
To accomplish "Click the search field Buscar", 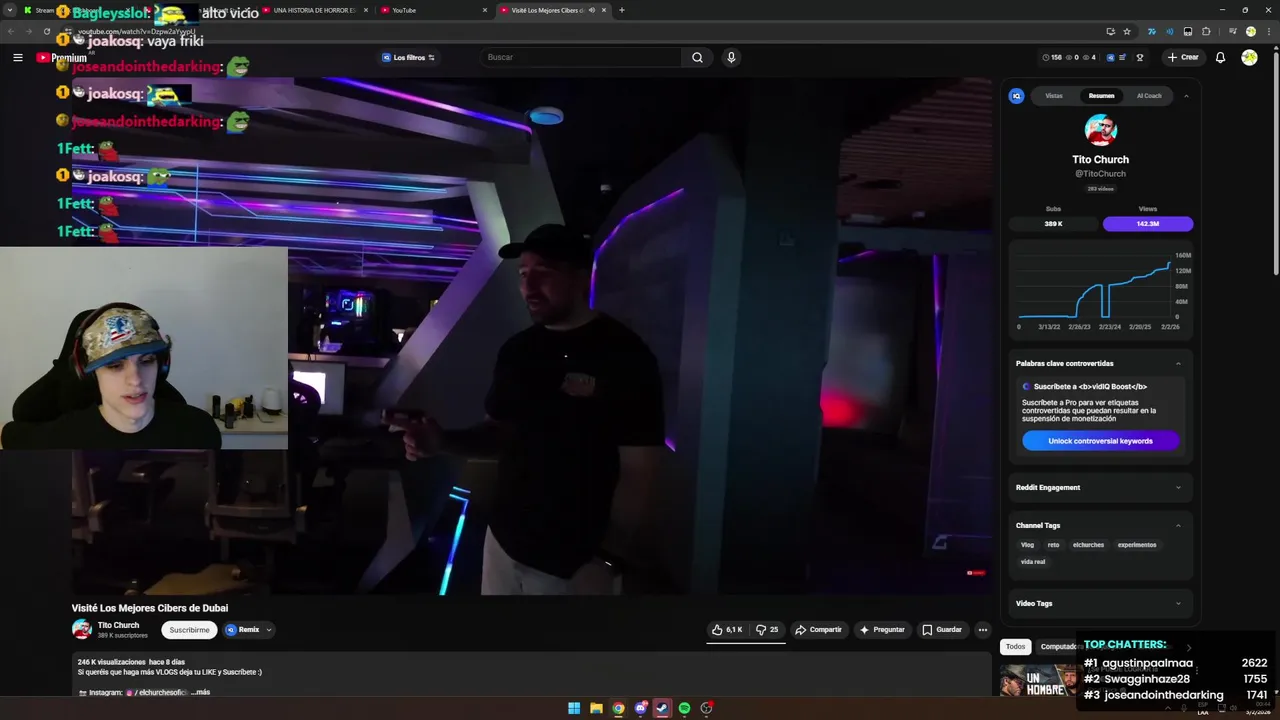I will click(582, 57).
